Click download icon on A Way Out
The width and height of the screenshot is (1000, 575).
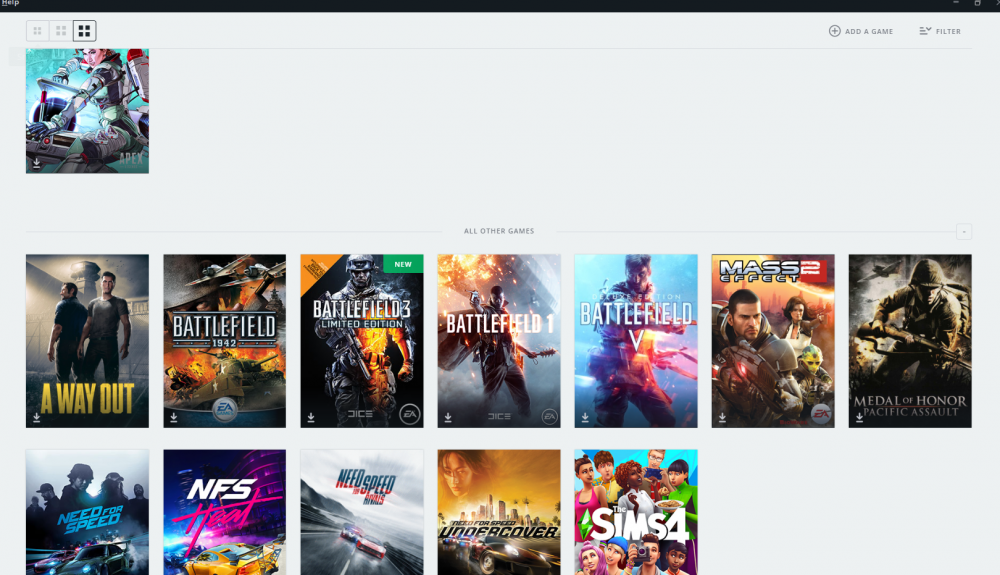(36, 418)
